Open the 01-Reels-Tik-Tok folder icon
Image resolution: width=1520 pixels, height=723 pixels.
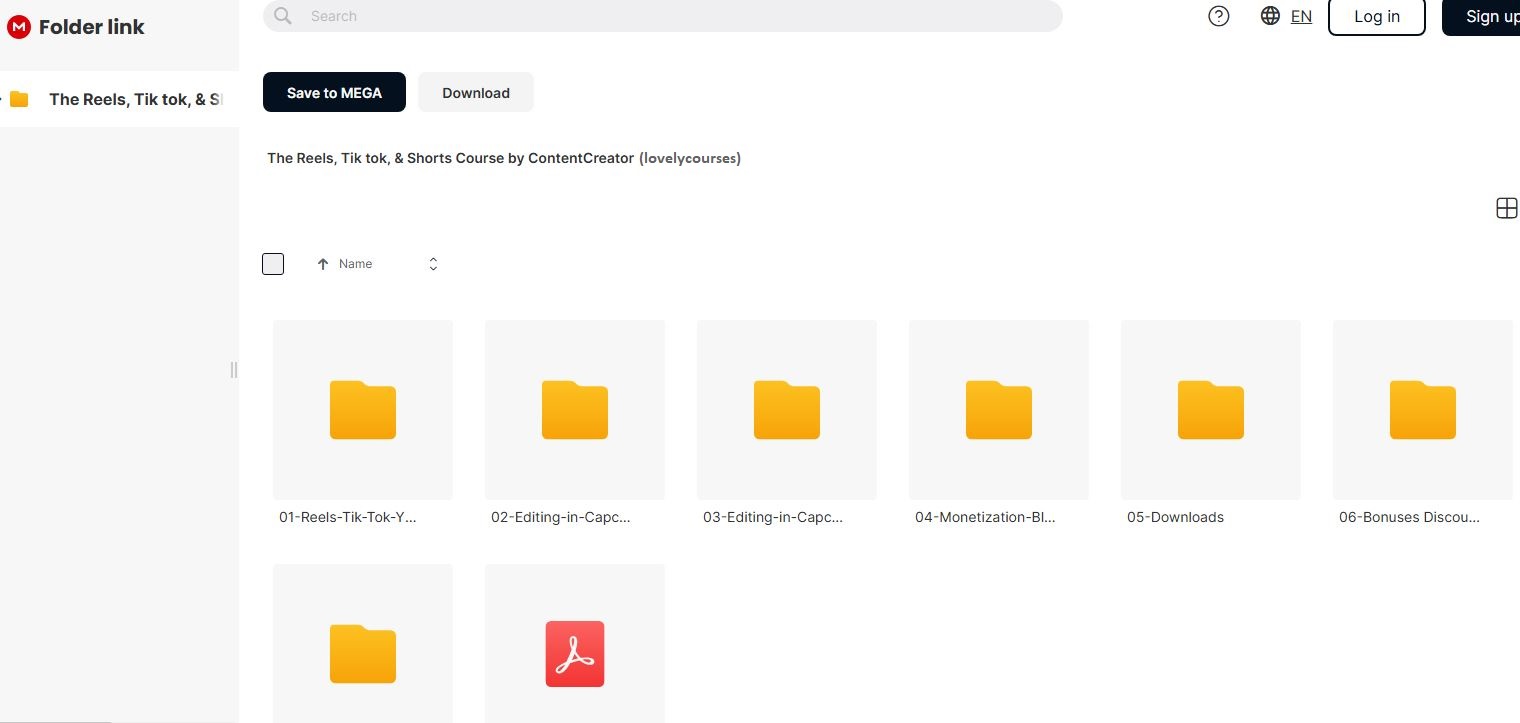pos(362,410)
